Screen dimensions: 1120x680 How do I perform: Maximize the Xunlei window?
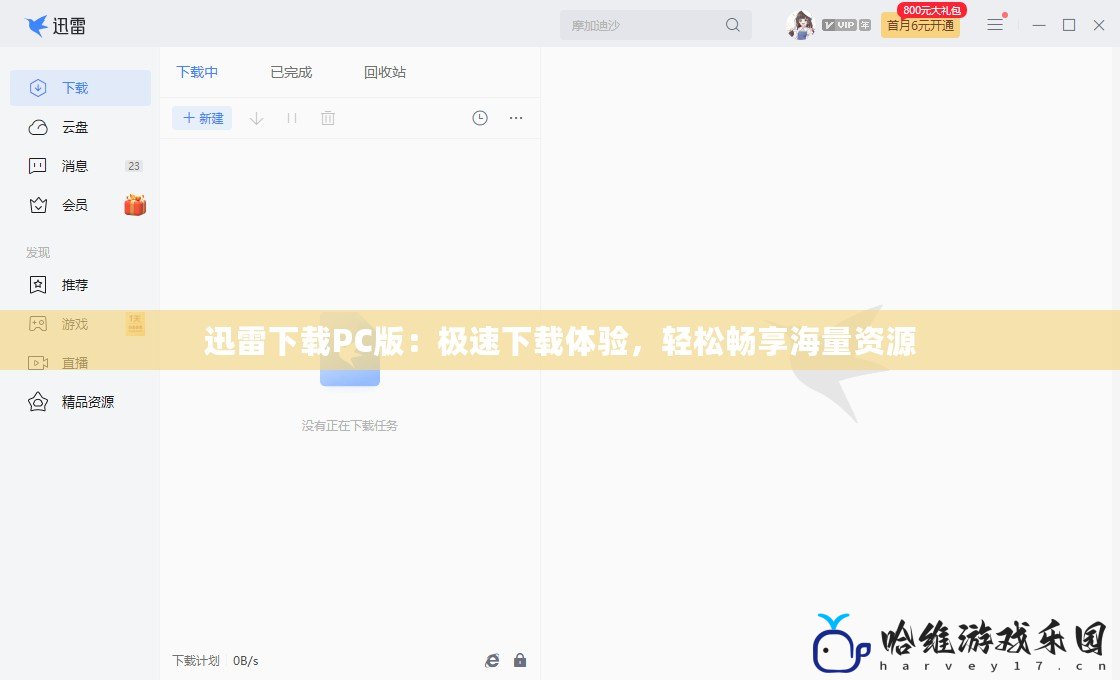coord(1069,25)
